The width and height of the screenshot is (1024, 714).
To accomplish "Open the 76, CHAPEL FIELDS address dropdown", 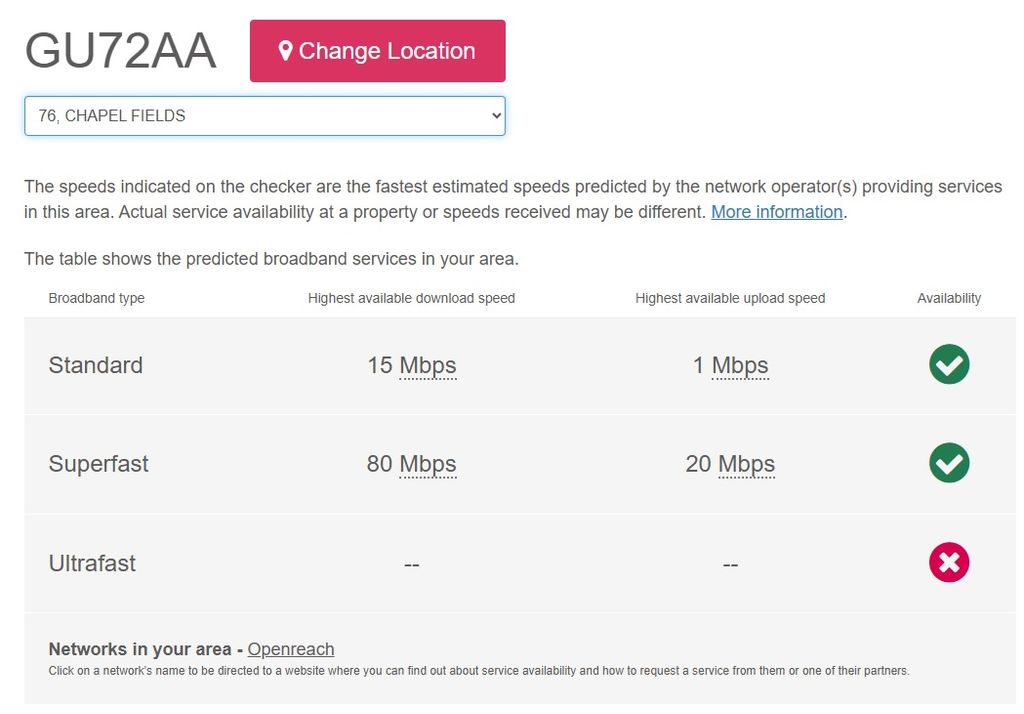I will (265, 116).
